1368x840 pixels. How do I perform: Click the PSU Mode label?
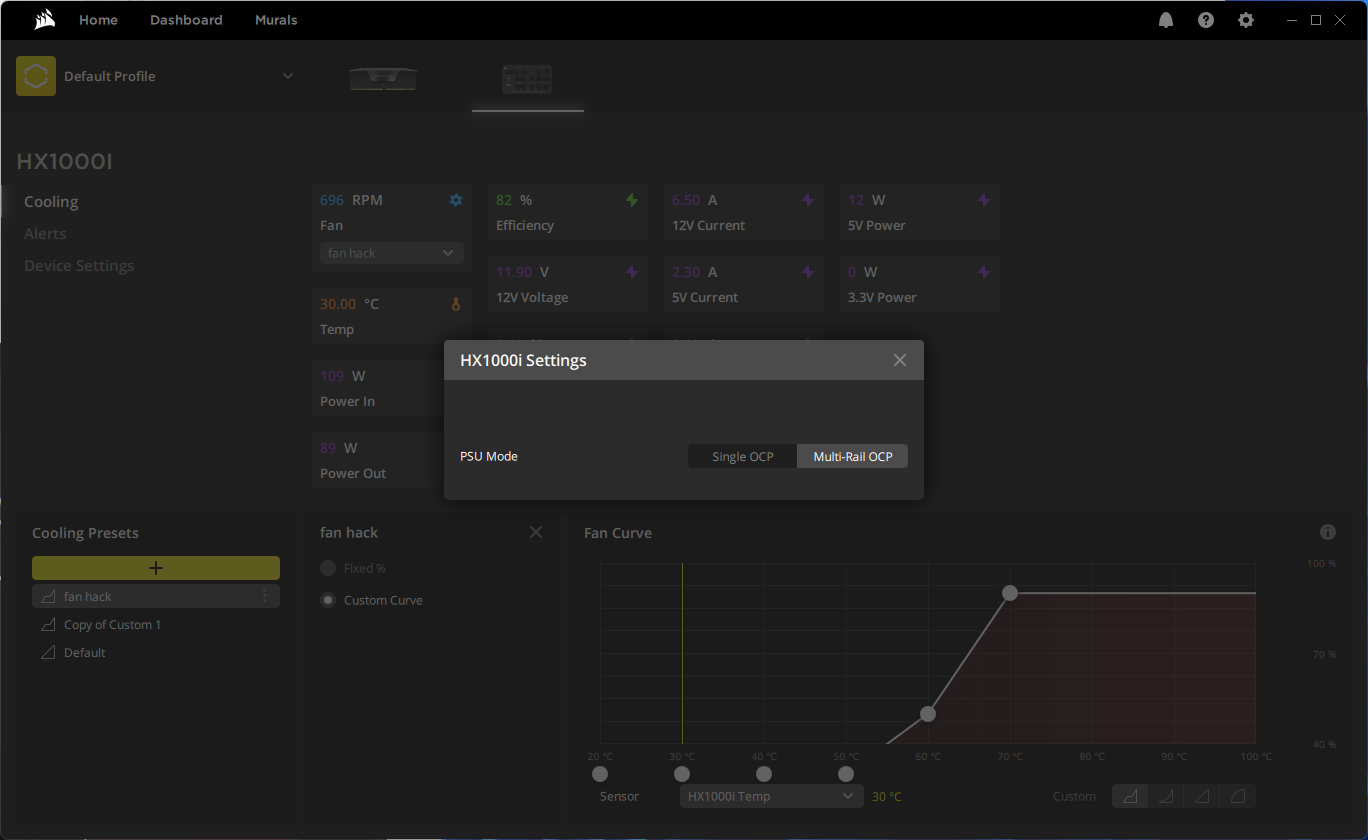pyautogui.click(x=489, y=456)
